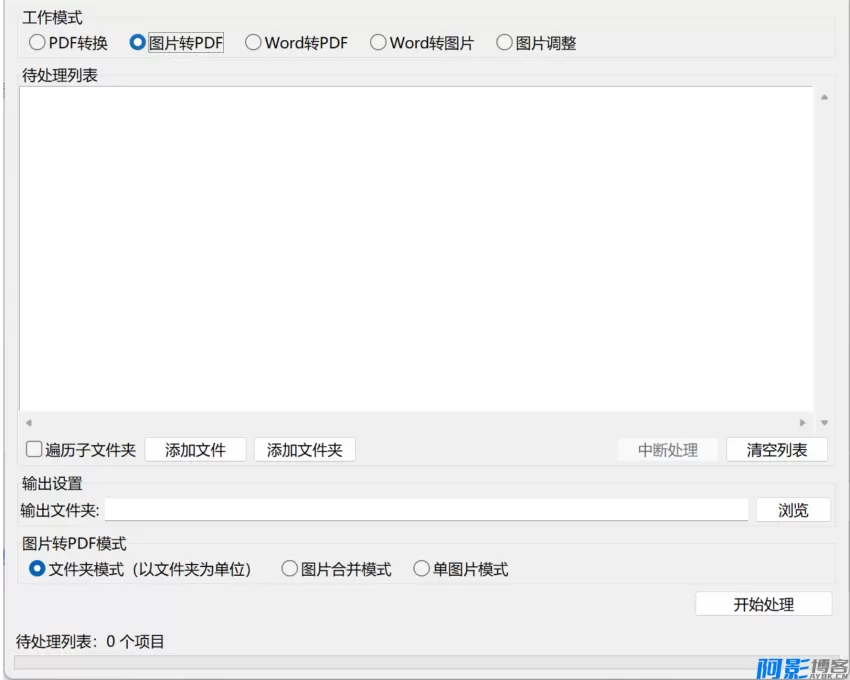Choose 单图片模式 conversion mode
The image size is (850, 680).
(421, 569)
